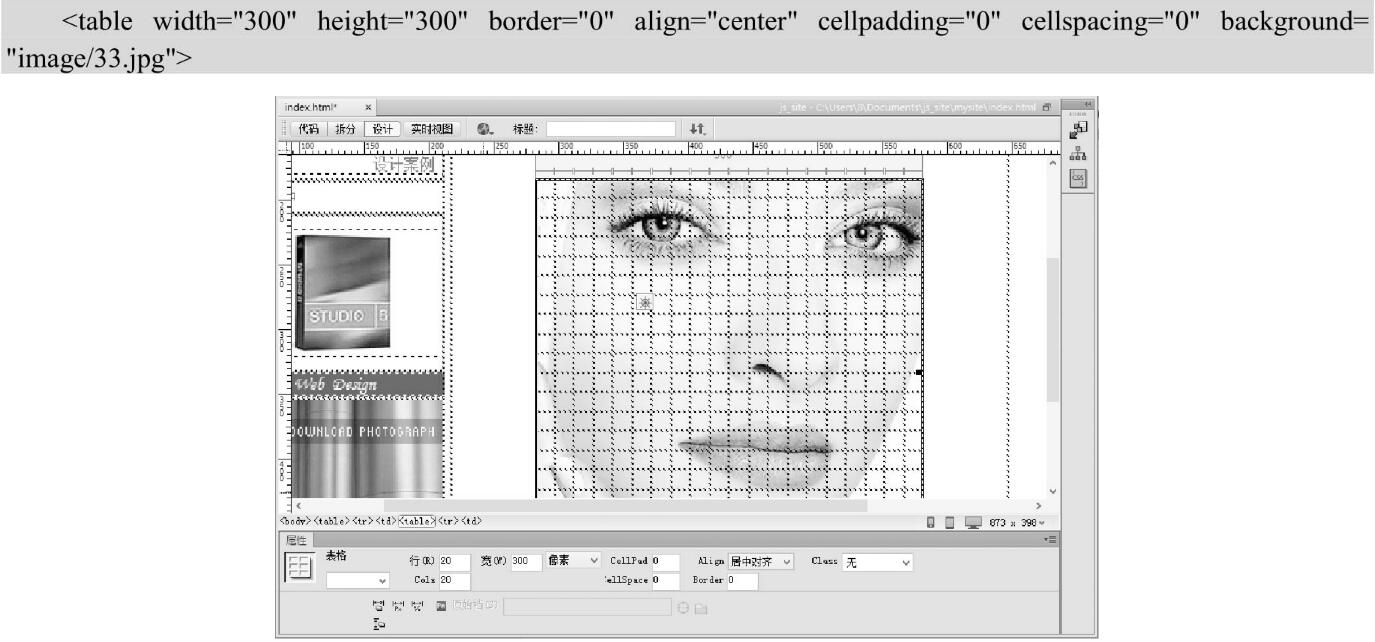Click the file management arrows icon
Viewport: 1375px width, 642px height.
click(697, 129)
